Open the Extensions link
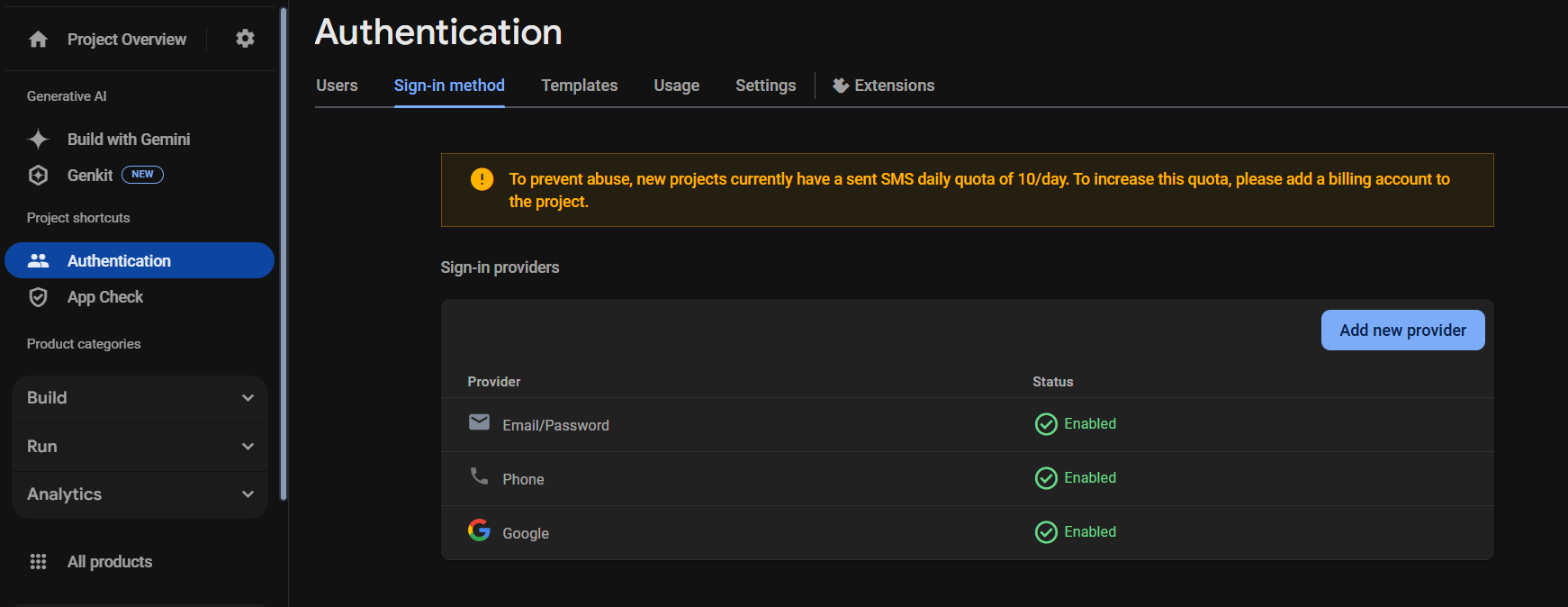 tap(884, 86)
